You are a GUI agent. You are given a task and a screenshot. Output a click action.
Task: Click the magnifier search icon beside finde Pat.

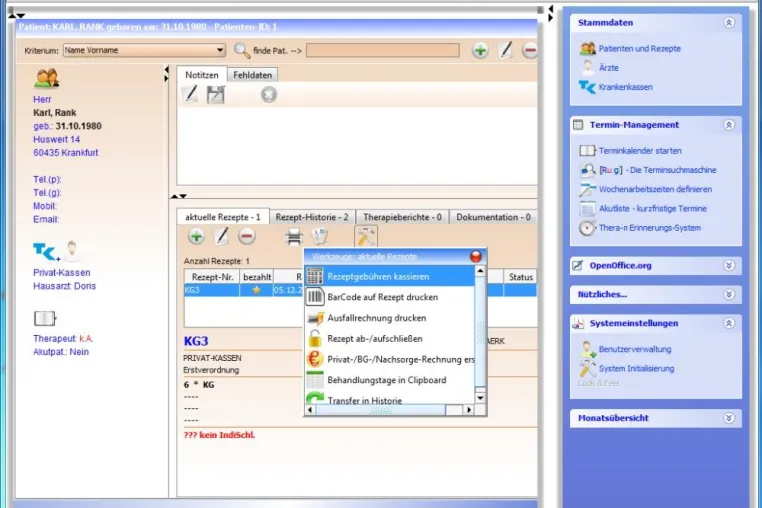242,50
